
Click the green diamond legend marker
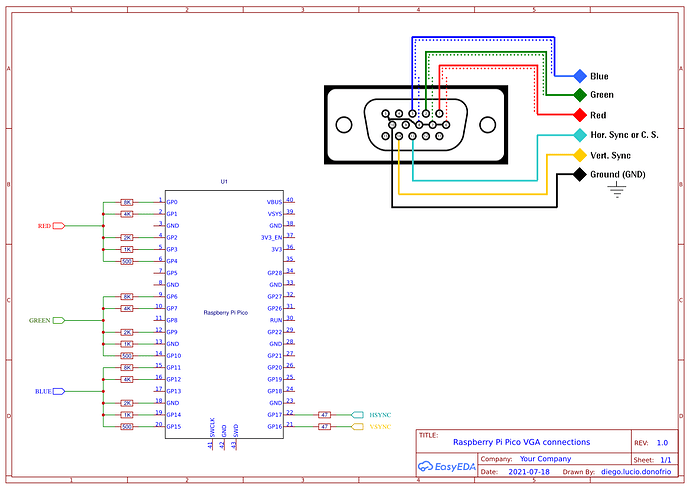[580, 95]
